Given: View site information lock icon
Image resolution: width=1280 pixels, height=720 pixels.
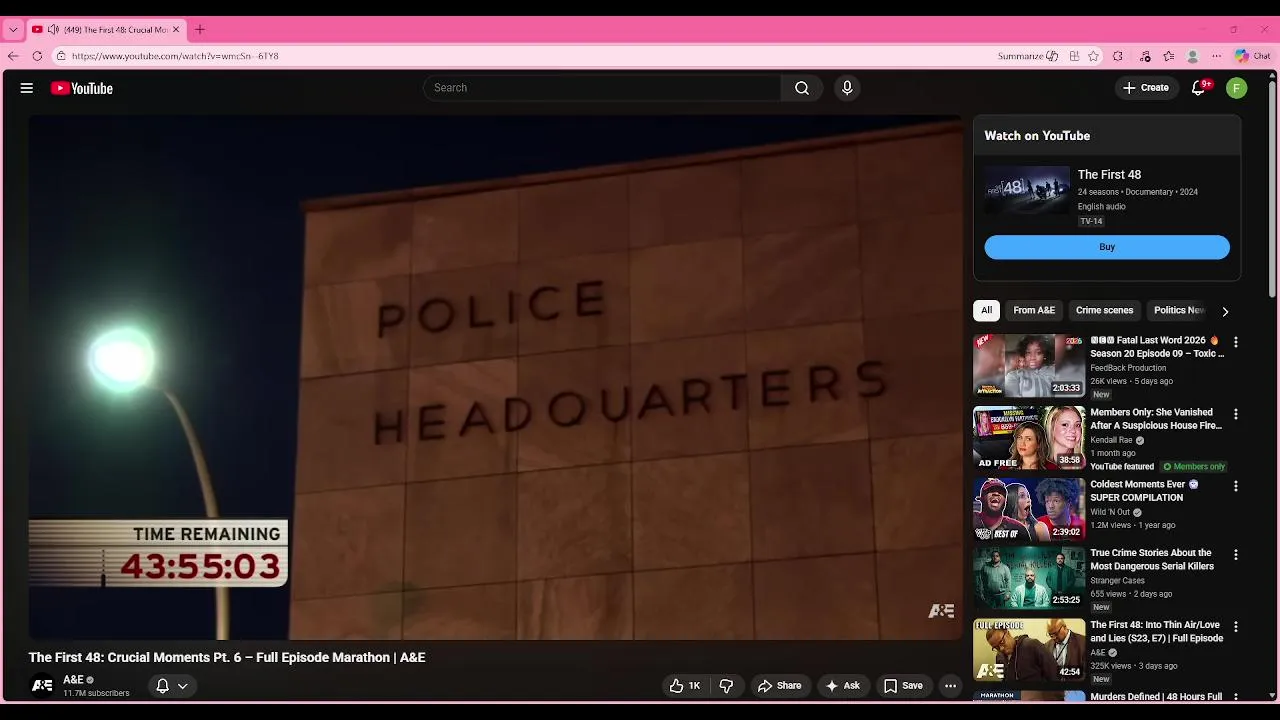Looking at the screenshot, I should (x=61, y=56).
